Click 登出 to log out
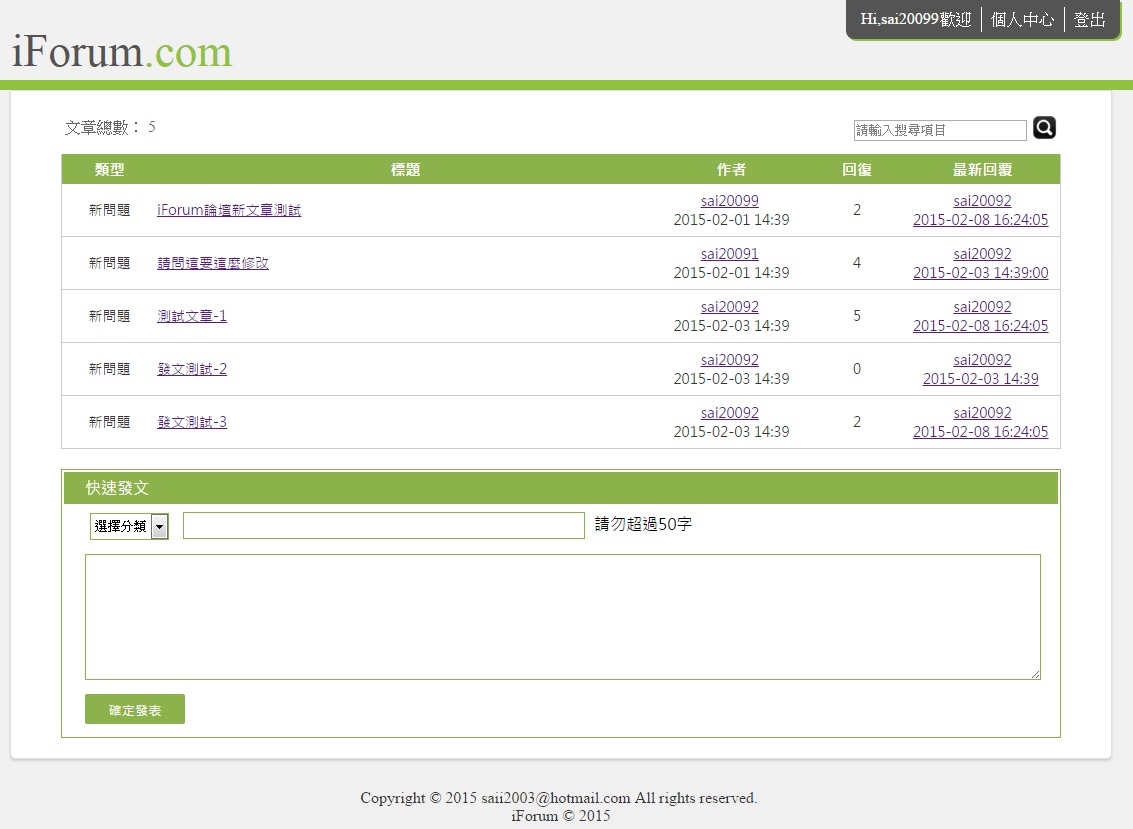 click(x=1090, y=20)
